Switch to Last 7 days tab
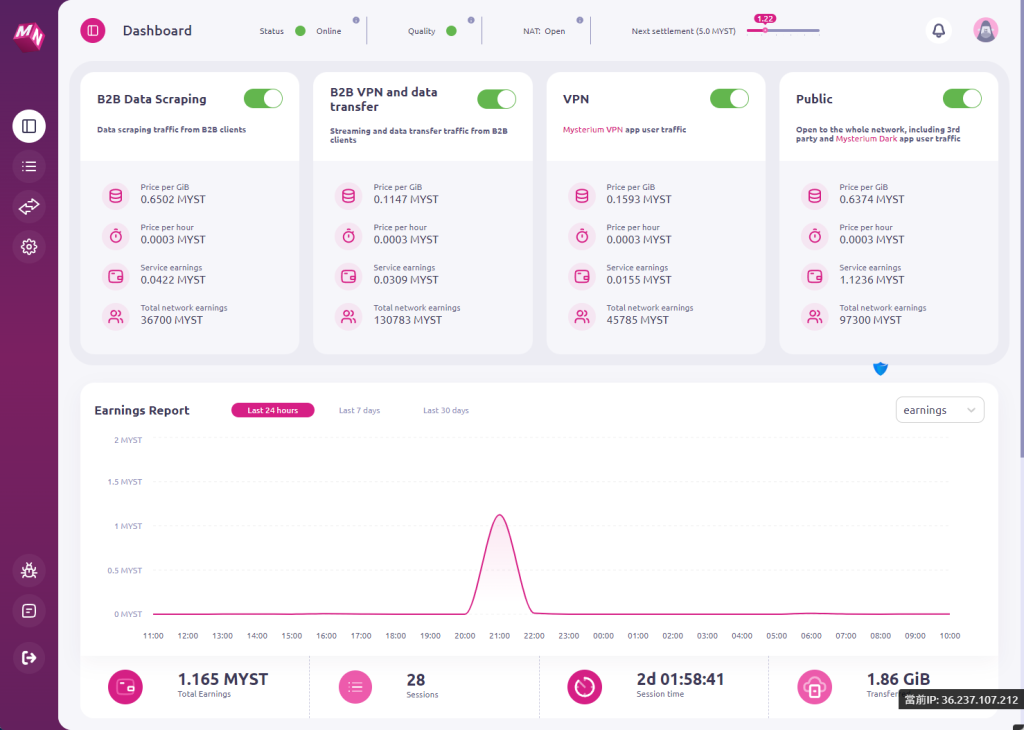 359,410
